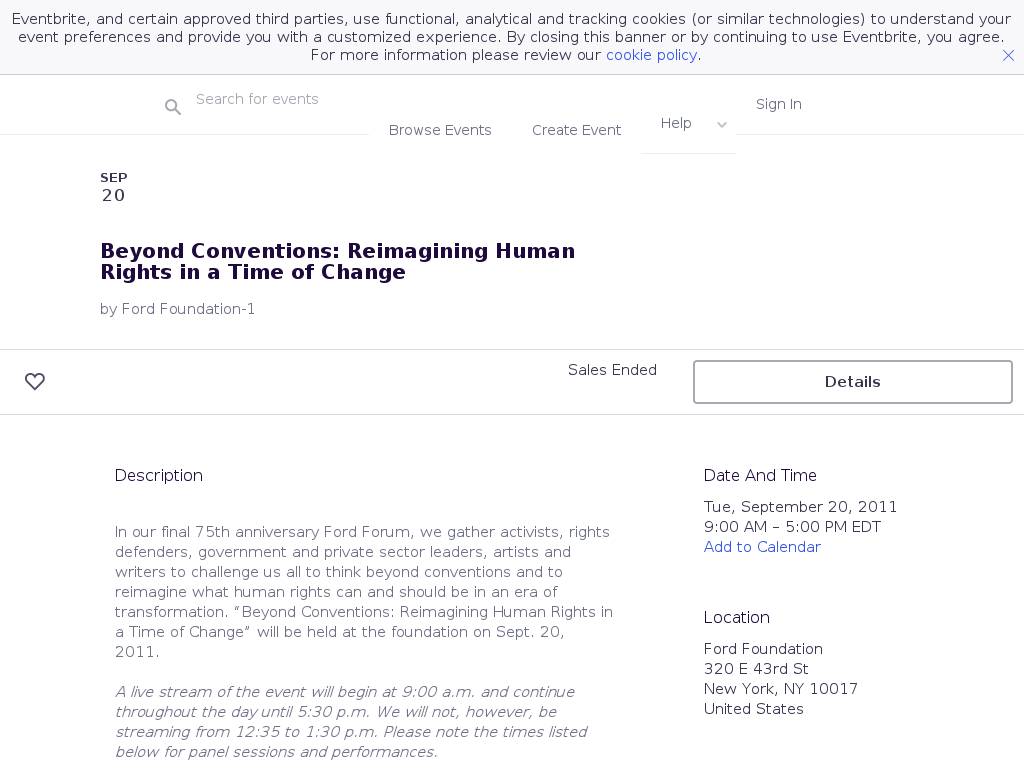1024x768 pixels.
Task: Click the Sign In link
Action: [x=778, y=104]
